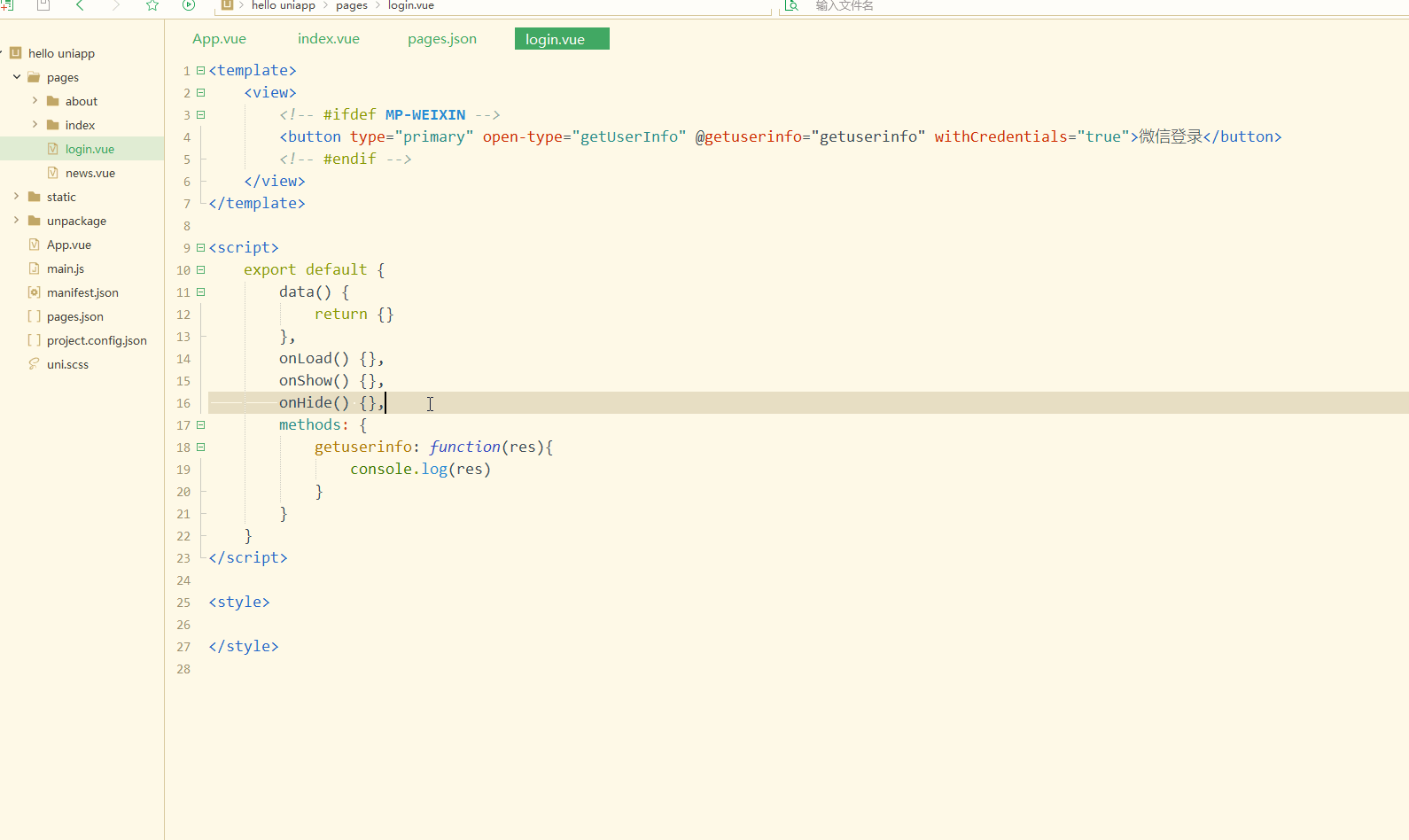Open manifest.json in the file tree
The width and height of the screenshot is (1409, 840).
click(x=82, y=292)
